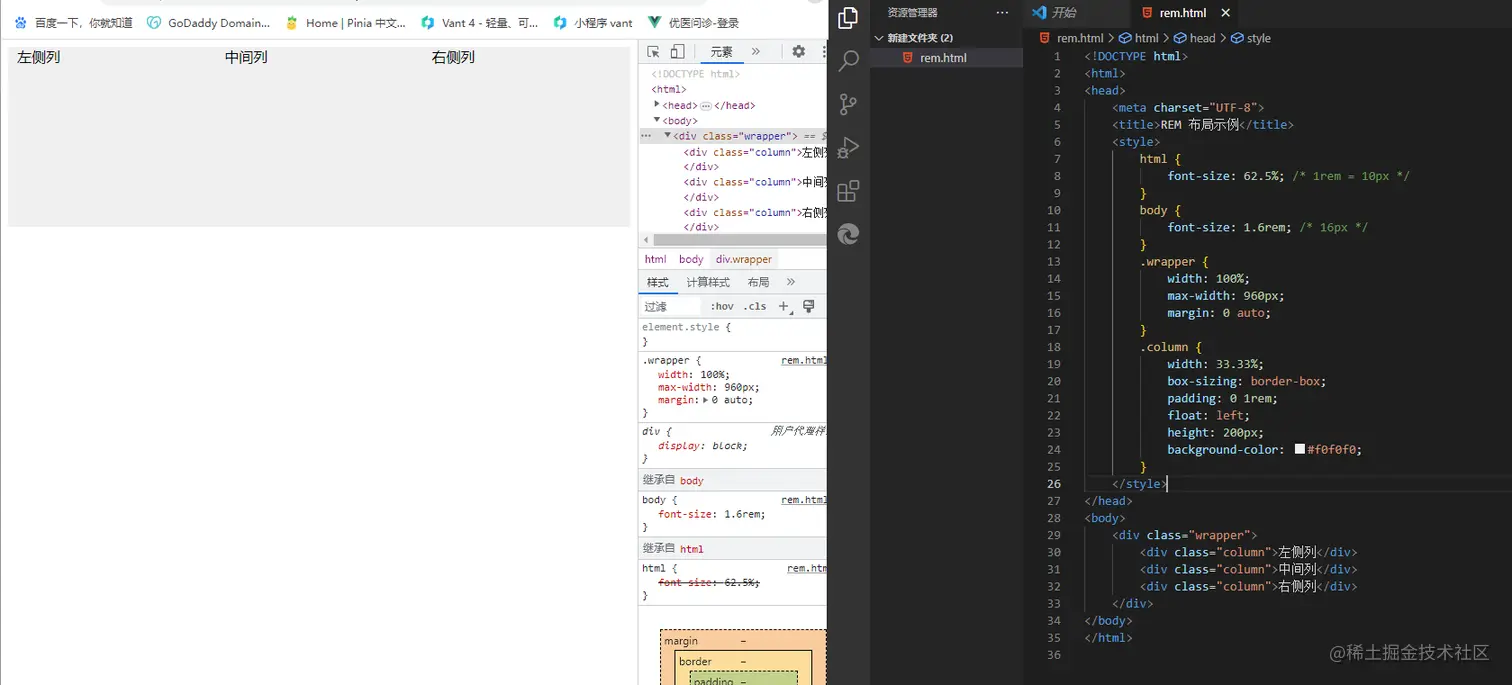Click the margin label in box model

[x=681, y=641]
